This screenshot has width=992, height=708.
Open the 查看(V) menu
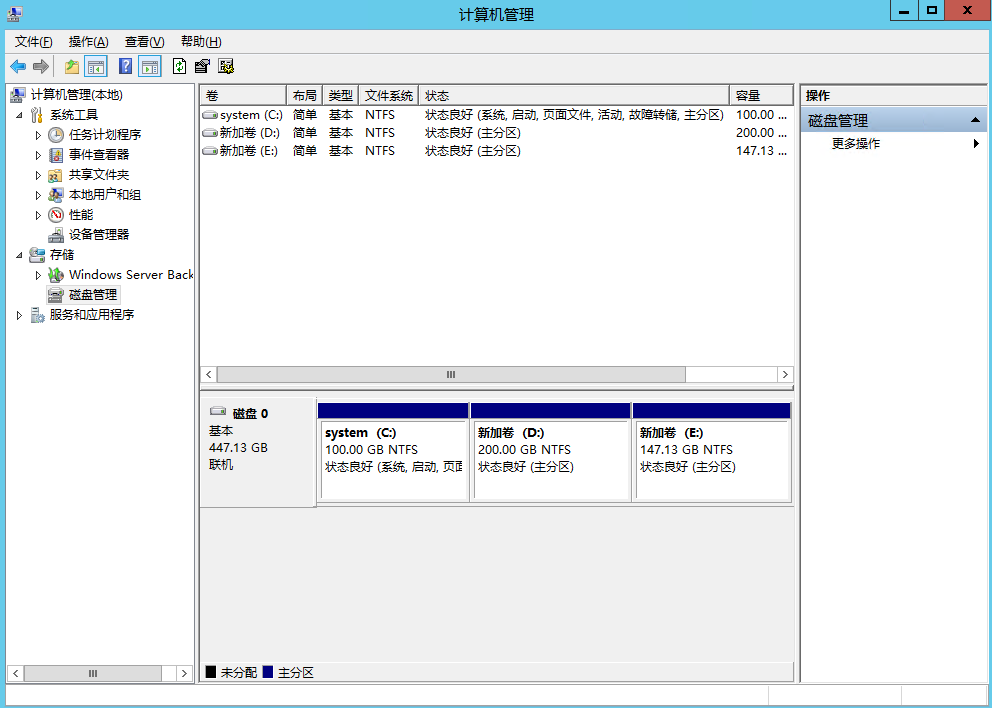click(142, 41)
